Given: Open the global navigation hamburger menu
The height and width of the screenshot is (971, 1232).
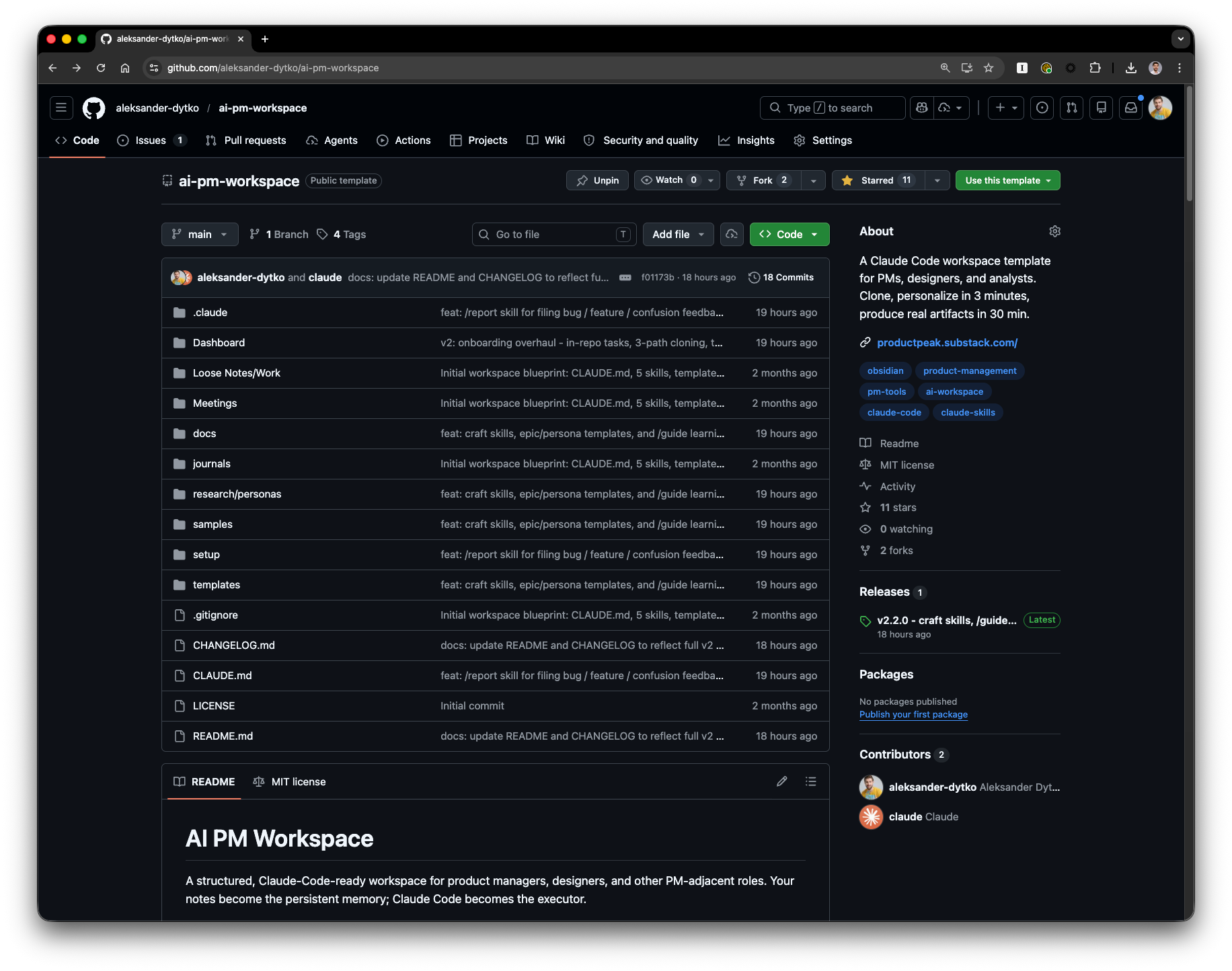Looking at the screenshot, I should point(61,108).
